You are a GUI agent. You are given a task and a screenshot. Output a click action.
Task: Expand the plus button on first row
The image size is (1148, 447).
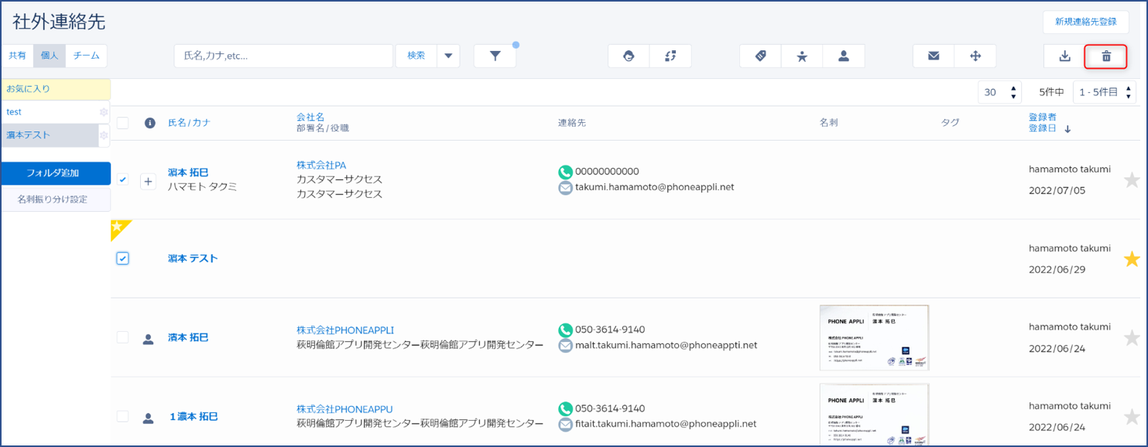tap(148, 182)
